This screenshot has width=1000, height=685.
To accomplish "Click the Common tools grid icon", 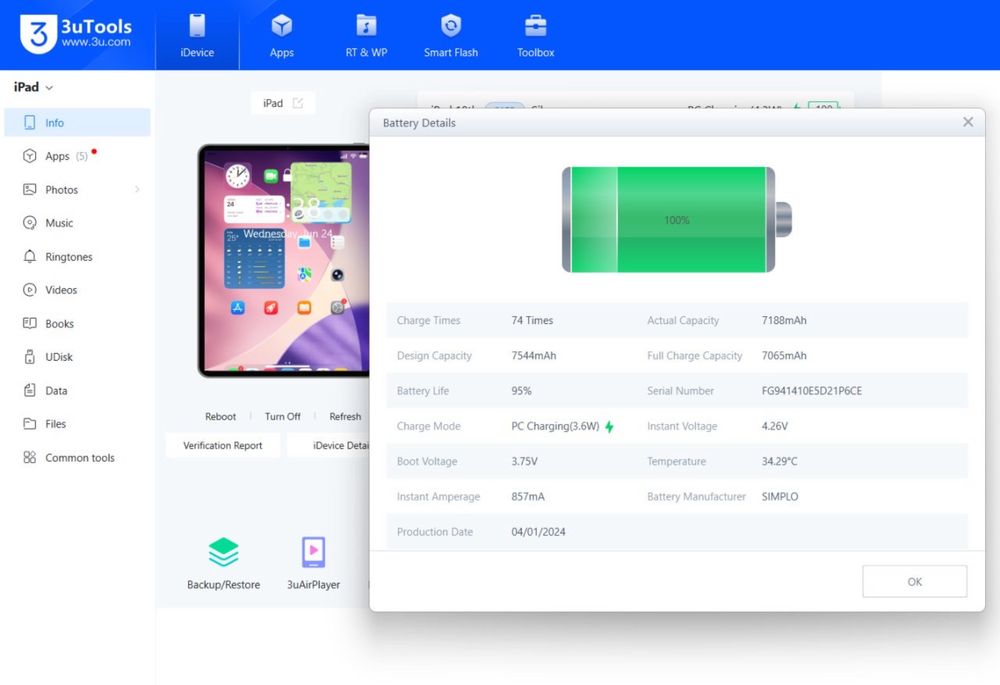I will (x=29, y=457).
